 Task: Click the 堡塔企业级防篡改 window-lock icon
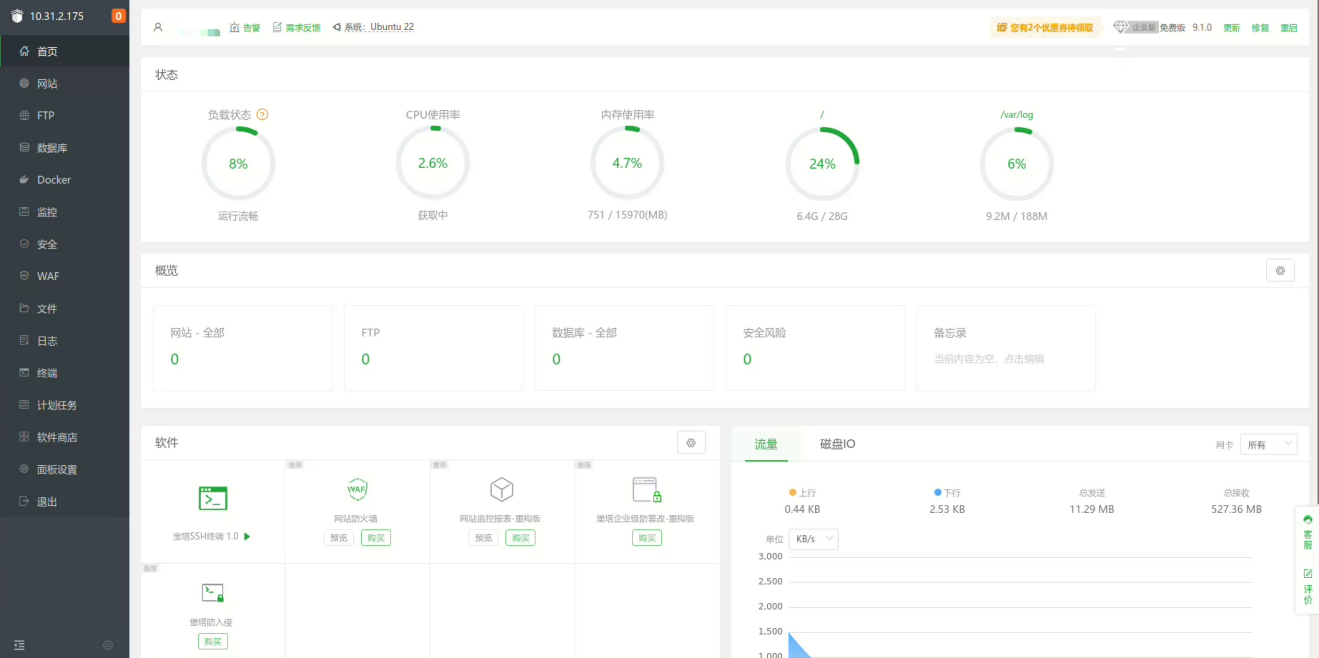(646, 489)
